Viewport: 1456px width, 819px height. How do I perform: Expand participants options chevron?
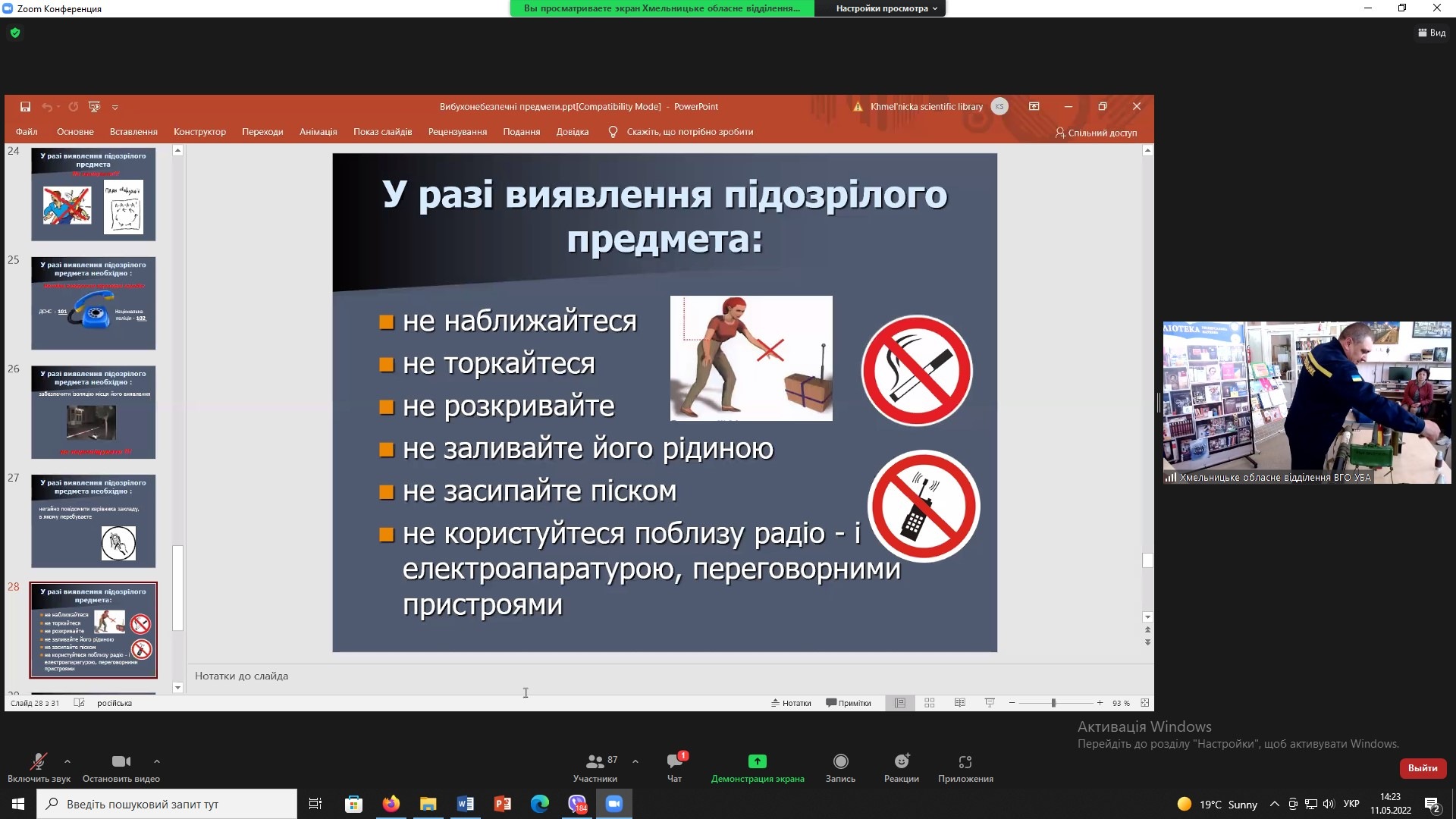click(635, 761)
